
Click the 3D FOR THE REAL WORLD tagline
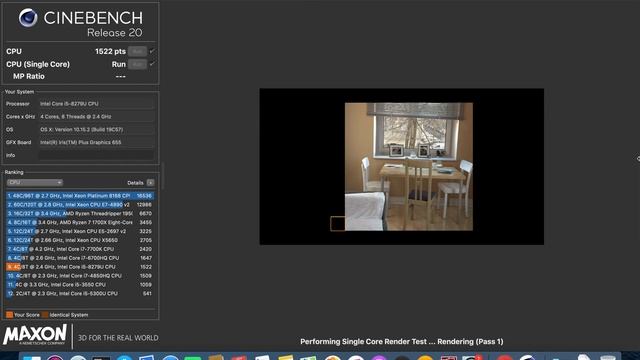coord(118,338)
